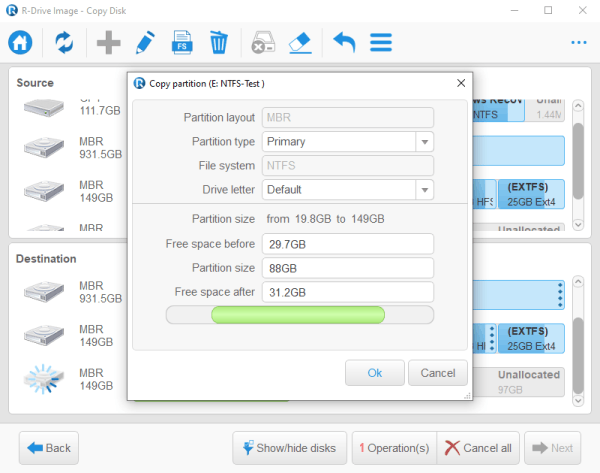
Task: Select source NTFS Recovery partition
Action: (x=498, y=109)
